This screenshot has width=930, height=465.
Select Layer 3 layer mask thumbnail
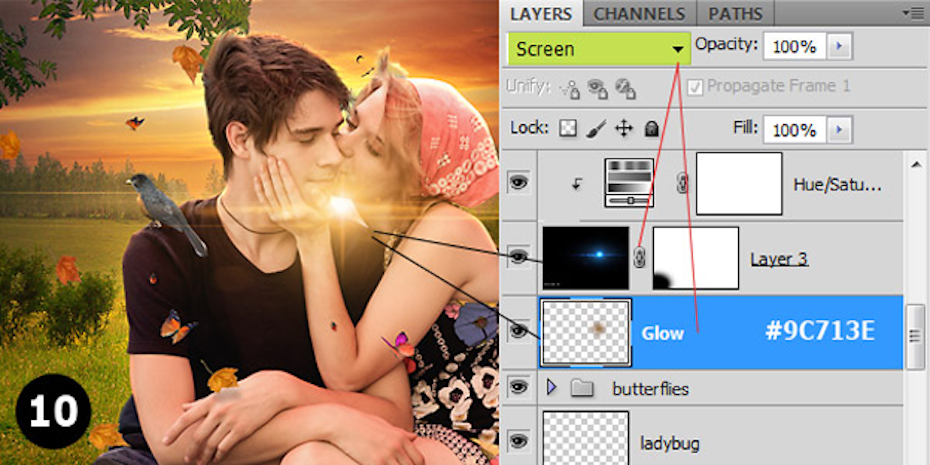(696, 258)
